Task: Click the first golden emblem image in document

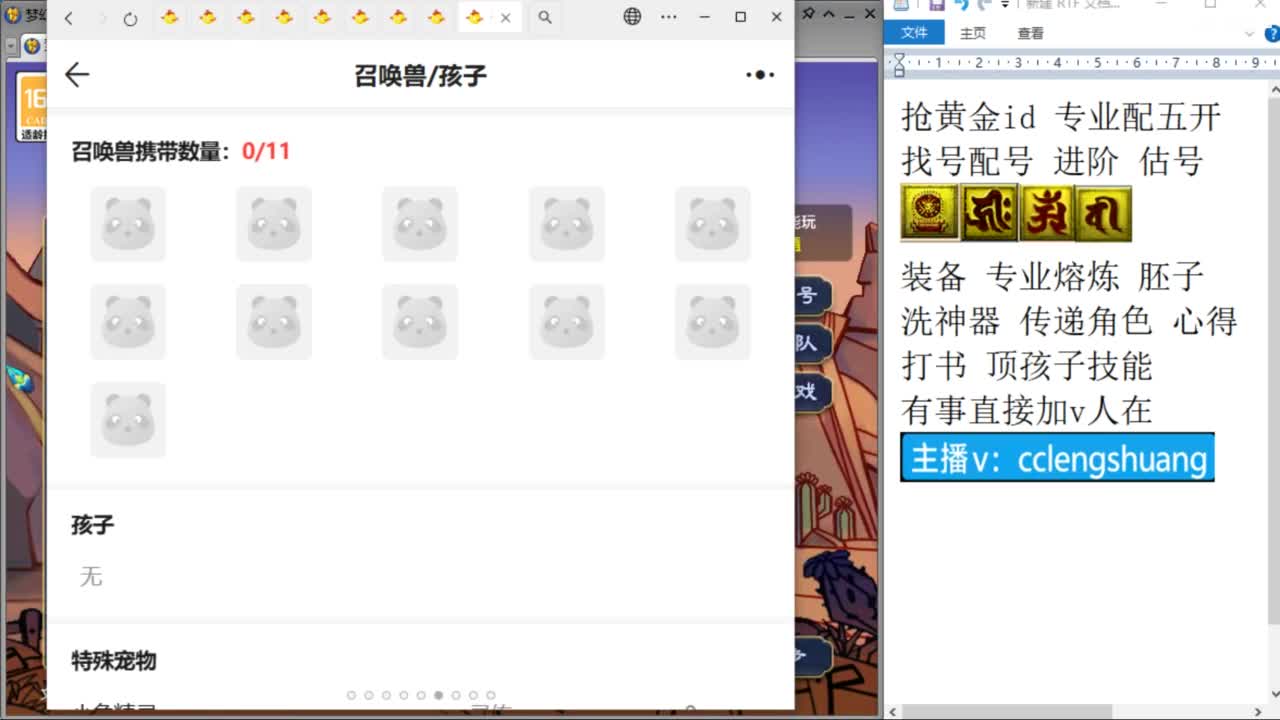Action: [930, 213]
